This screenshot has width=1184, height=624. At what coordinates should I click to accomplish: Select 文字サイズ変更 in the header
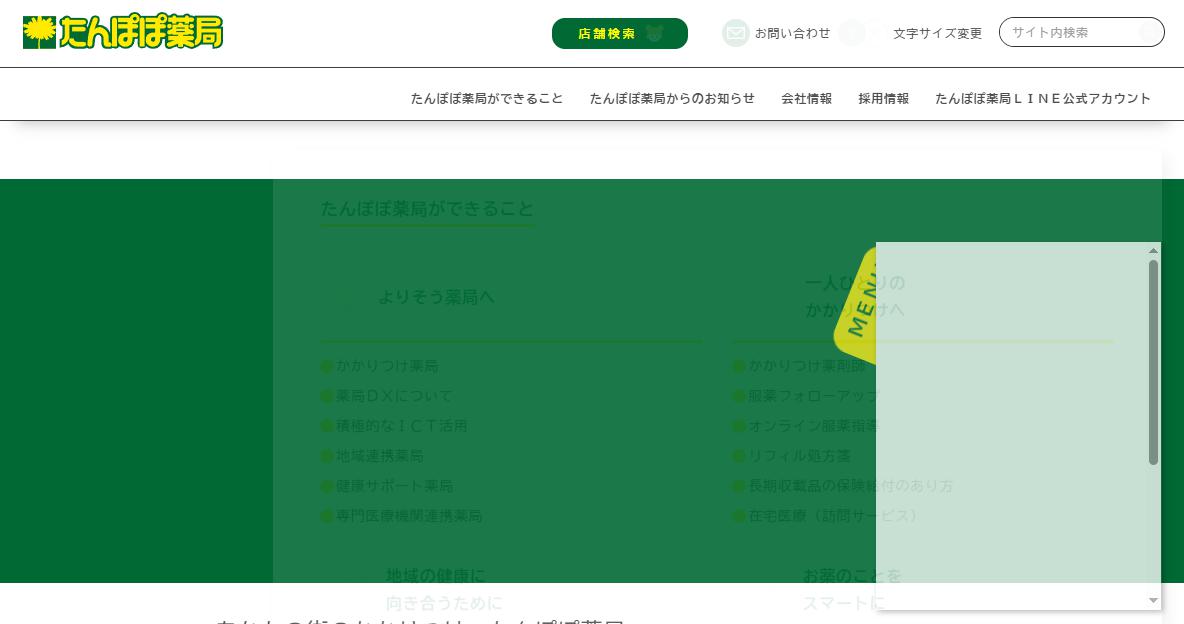pos(938,33)
